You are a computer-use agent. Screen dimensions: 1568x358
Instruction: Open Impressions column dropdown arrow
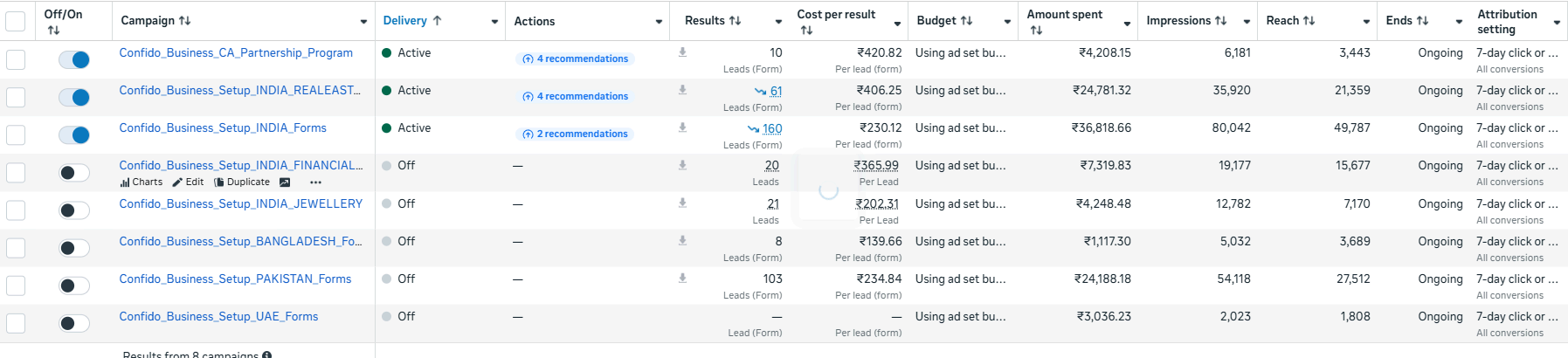click(1247, 22)
